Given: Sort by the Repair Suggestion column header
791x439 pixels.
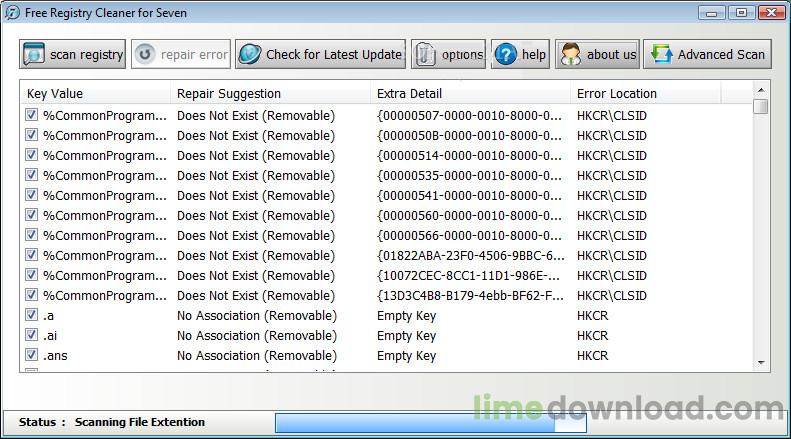Looking at the screenshot, I should [x=270, y=93].
